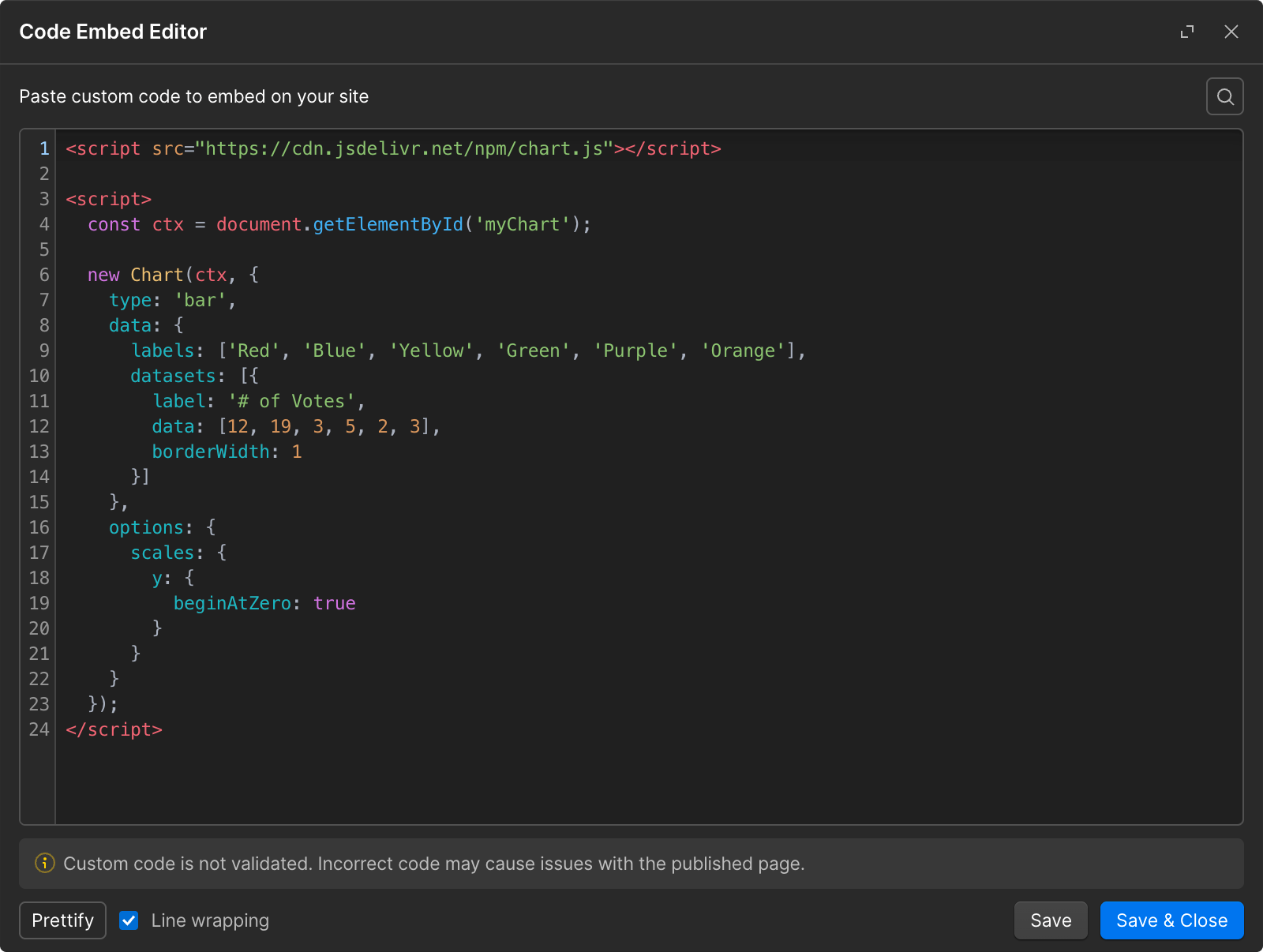This screenshot has height=952, width=1263.
Task: Click the borderWidth value 1
Action: [297, 452]
